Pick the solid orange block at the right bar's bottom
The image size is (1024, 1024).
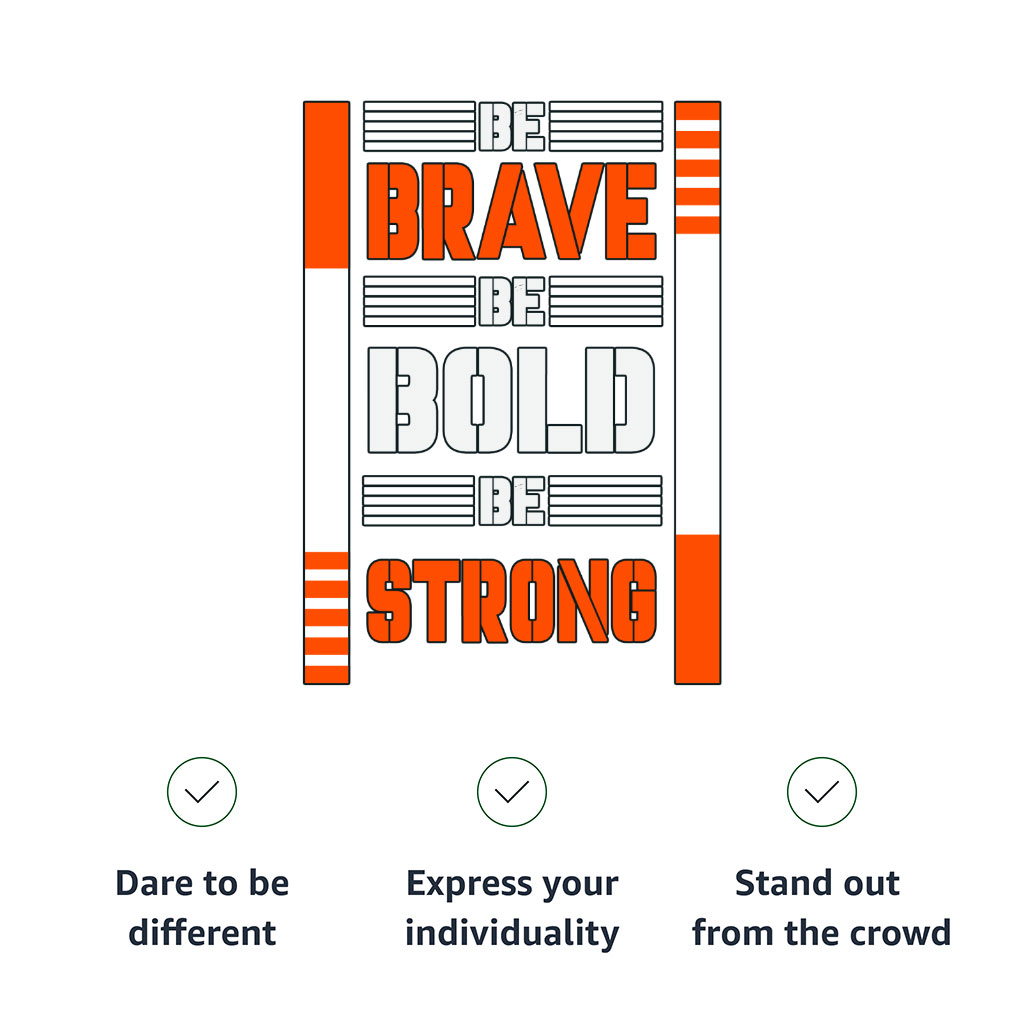698,608
